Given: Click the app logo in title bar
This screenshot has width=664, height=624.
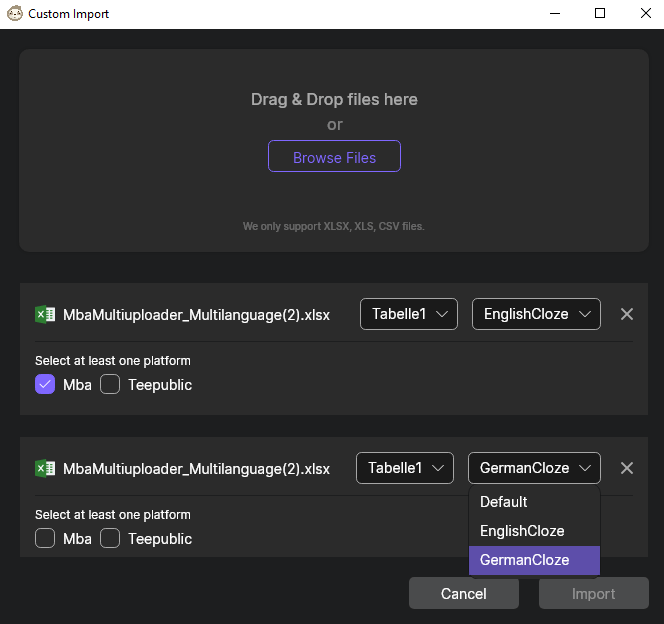Looking at the screenshot, I should (15, 14).
